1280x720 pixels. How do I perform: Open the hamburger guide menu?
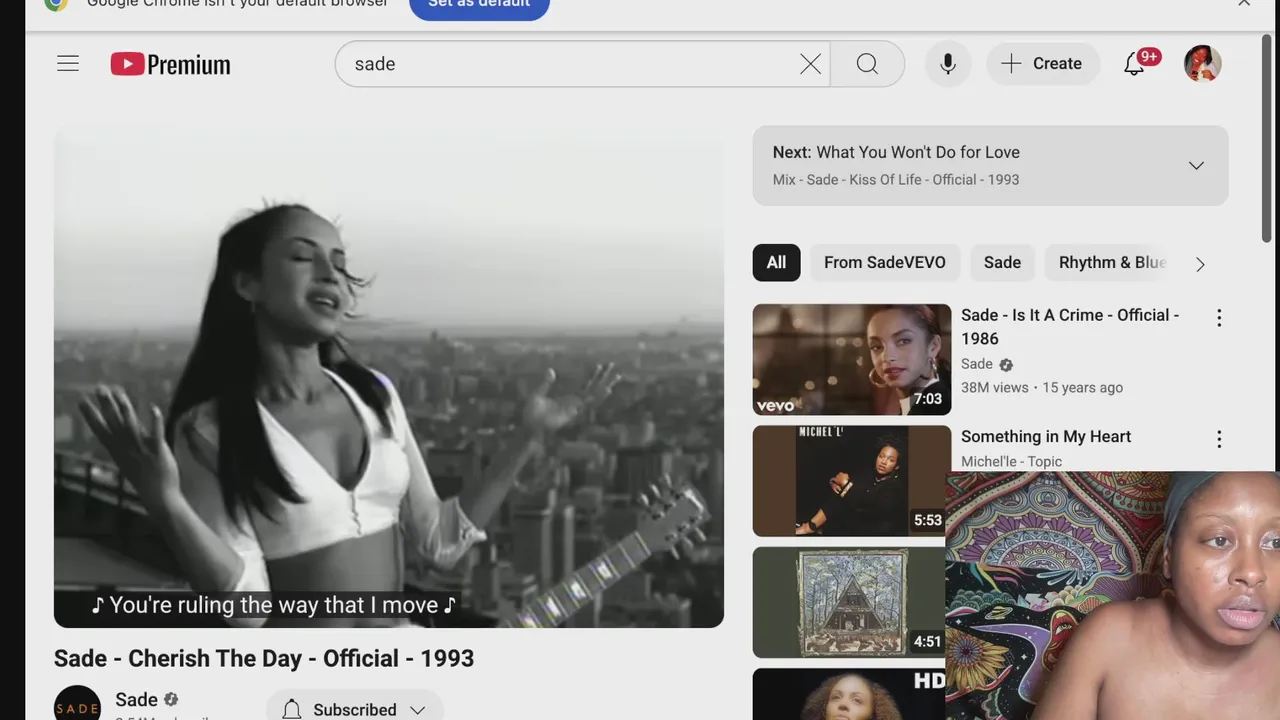pos(68,64)
